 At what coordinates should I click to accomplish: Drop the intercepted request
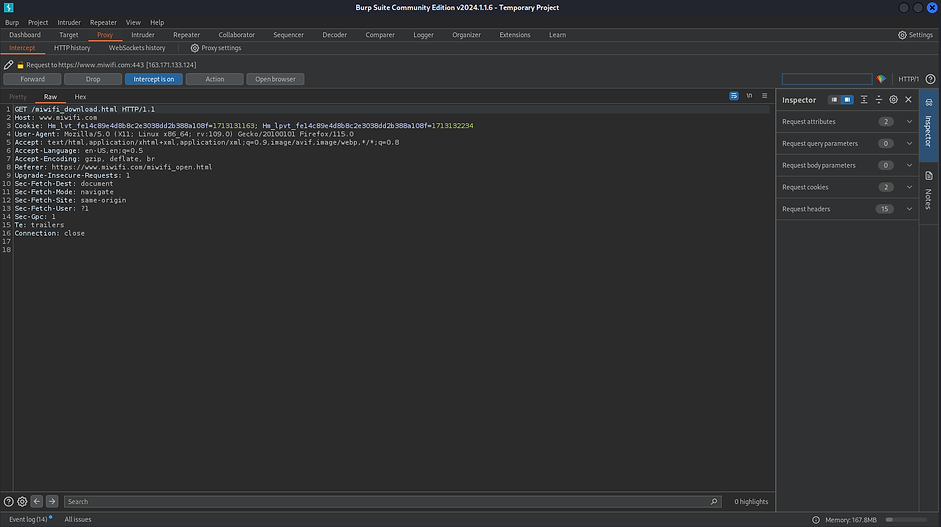coord(93,79)
